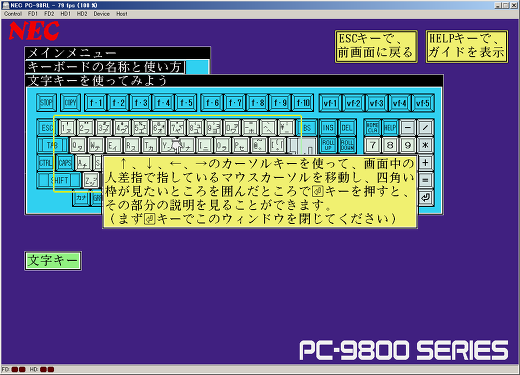This screenshot has height=375, width=520.
Task: Click the numeric keypad equals key
Action: pyautogui.click(x=425, y=180)
